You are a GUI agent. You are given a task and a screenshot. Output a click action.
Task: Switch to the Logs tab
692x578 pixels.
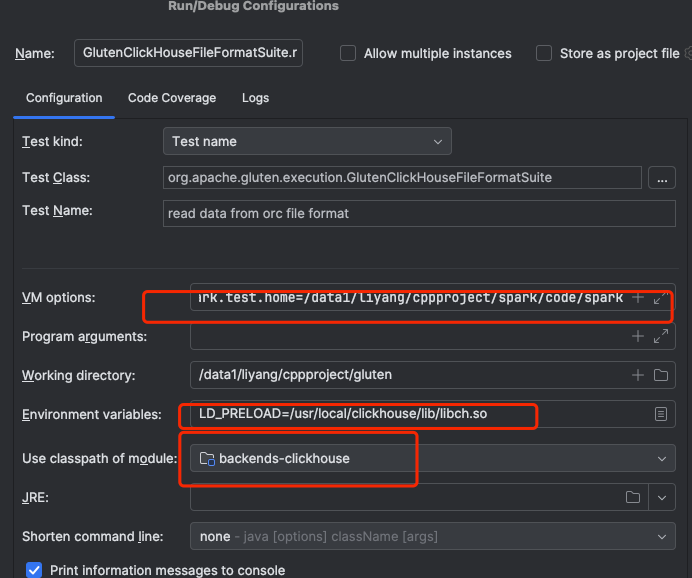(x=256, y=98)
